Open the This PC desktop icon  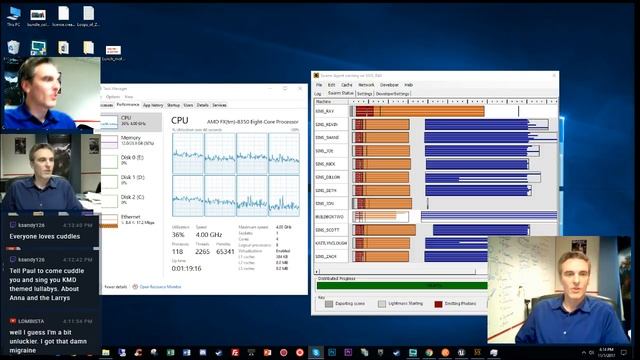pyautogui.click(x=13, y=16)
